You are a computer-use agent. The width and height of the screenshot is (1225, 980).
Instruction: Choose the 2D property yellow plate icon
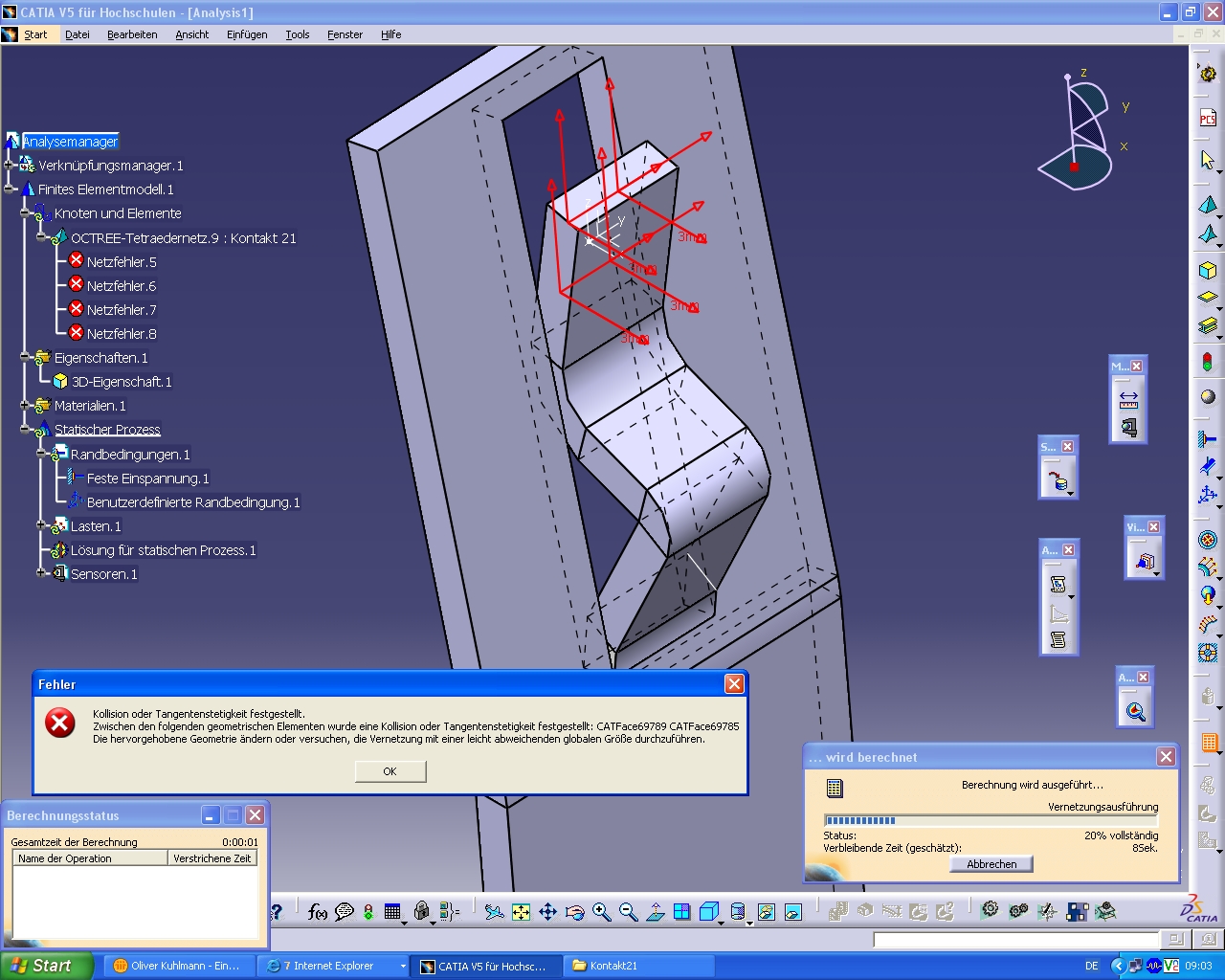(x=1208, y=298)
